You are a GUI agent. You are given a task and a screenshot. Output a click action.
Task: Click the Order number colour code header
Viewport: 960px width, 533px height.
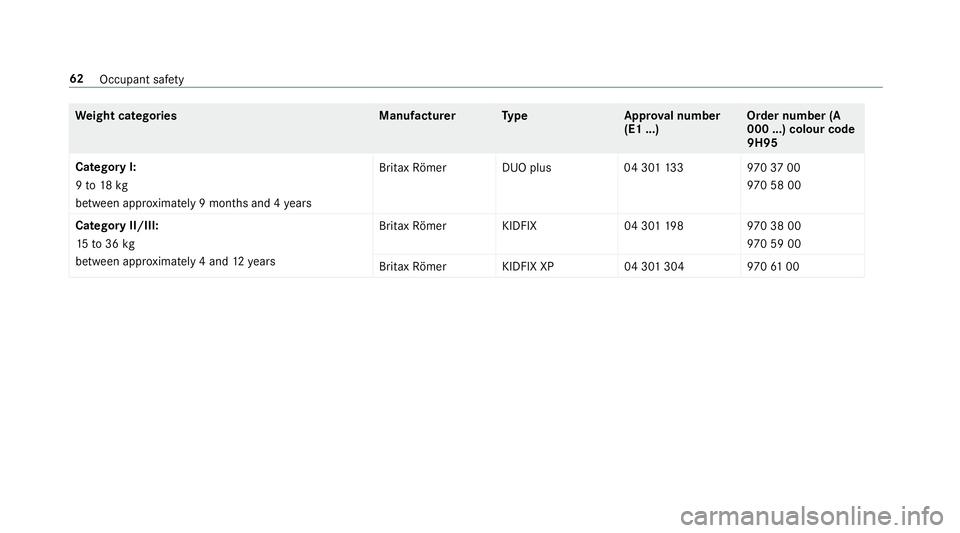coord(800,129)
